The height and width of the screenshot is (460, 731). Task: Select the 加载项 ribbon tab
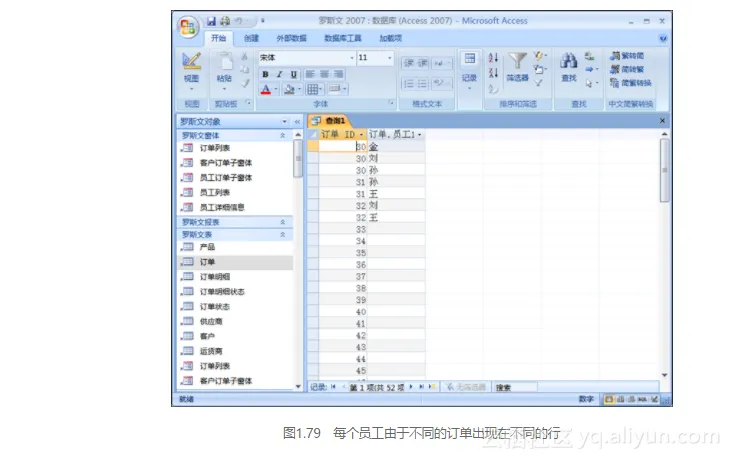point(391,38)
